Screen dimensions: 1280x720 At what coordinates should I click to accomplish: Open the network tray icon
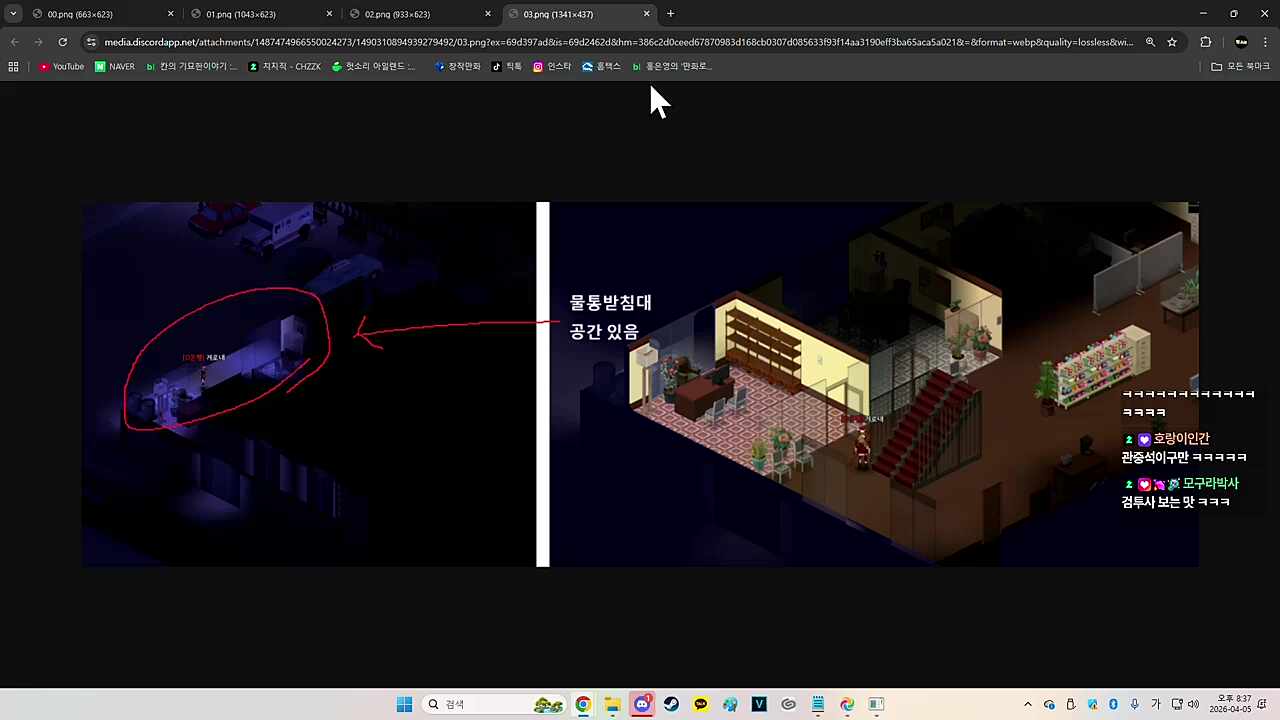pos(1176,704)
